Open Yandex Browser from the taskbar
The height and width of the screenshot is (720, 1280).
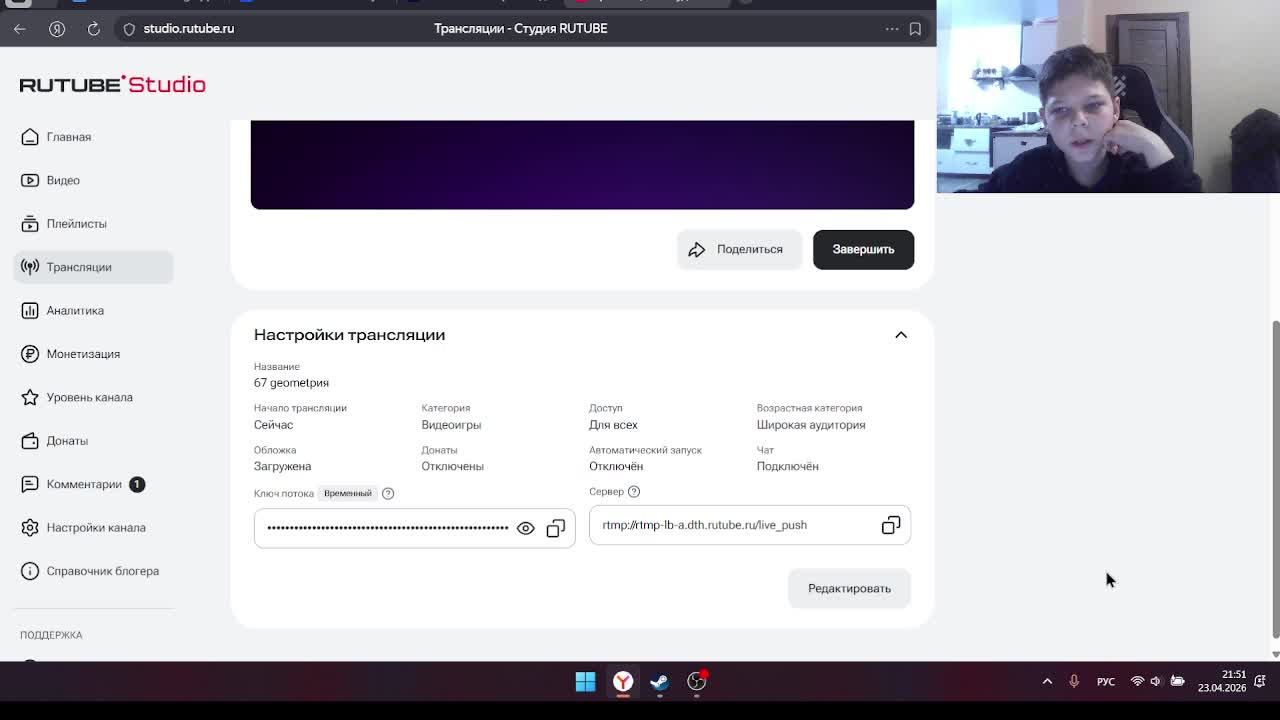[x=623, y=682]
